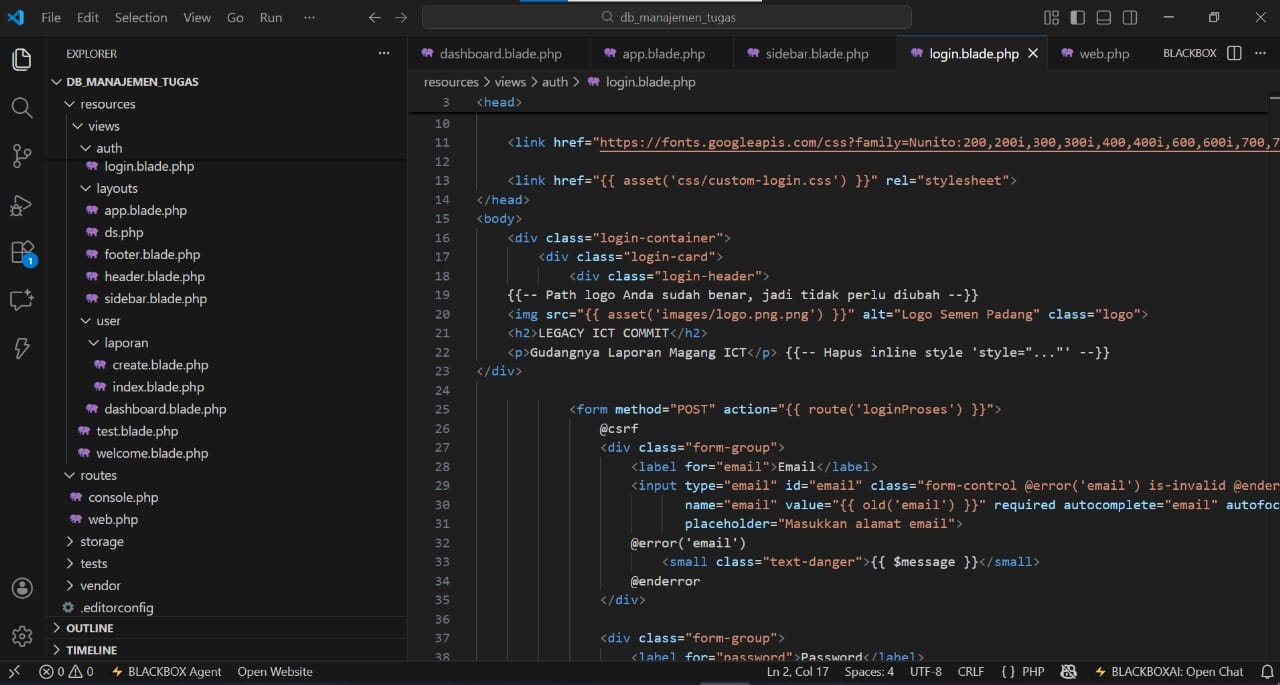Screen dimensions: 1280x685
Task: Open the Source Control view
Action: (x=22, y=155)
